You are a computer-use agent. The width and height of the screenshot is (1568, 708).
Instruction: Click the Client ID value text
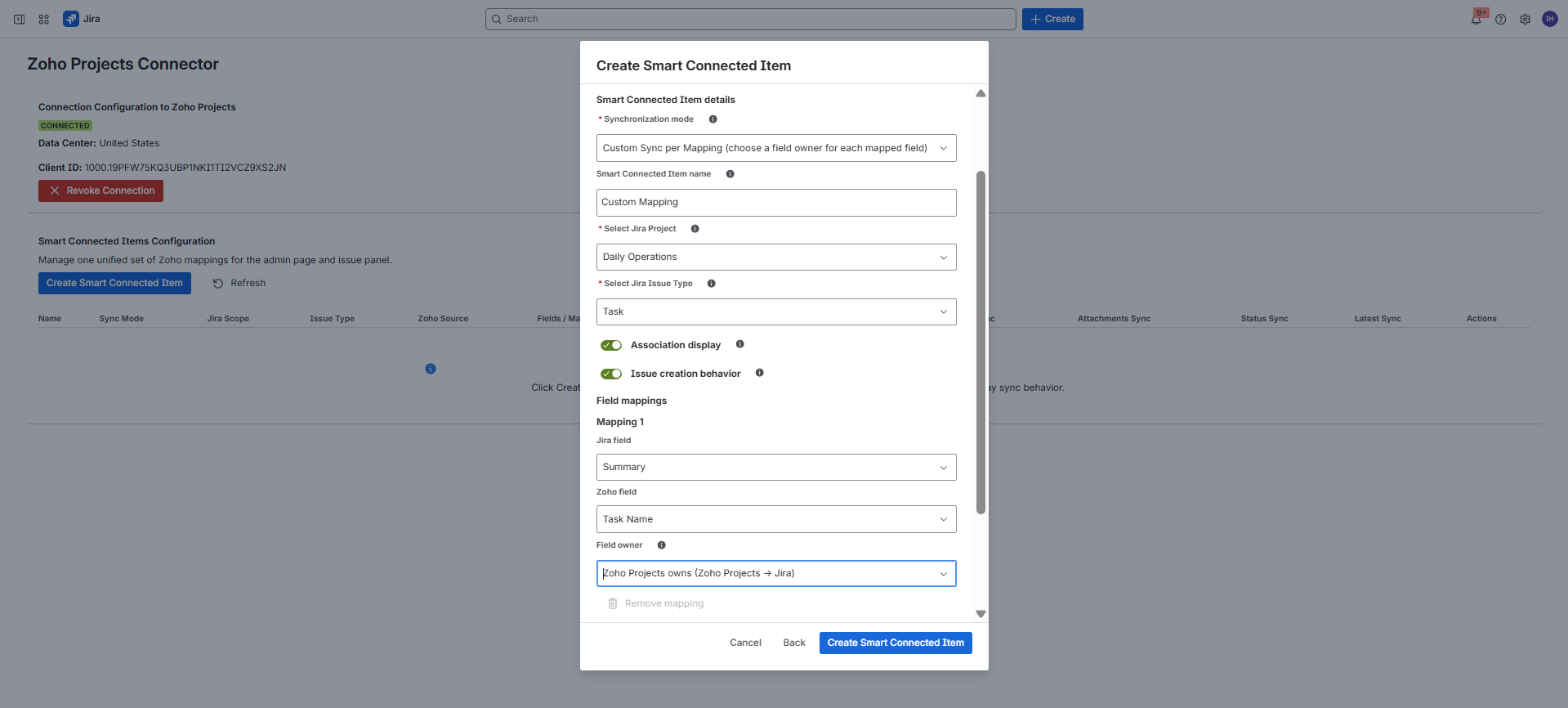click(x=185, y=168)
